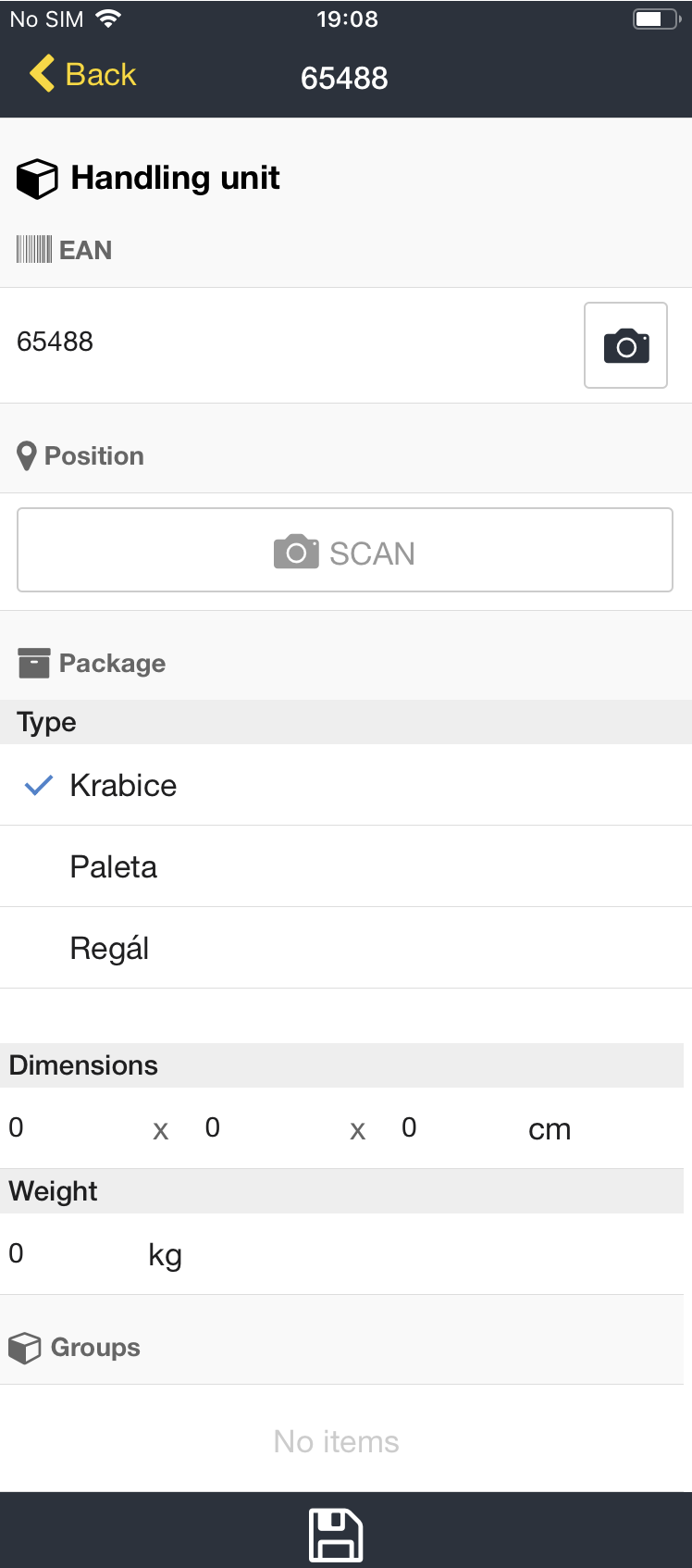This screenshot has height=1568, width=692.
Task: Enter first dimension value field
Action: tap(74, 1128)
